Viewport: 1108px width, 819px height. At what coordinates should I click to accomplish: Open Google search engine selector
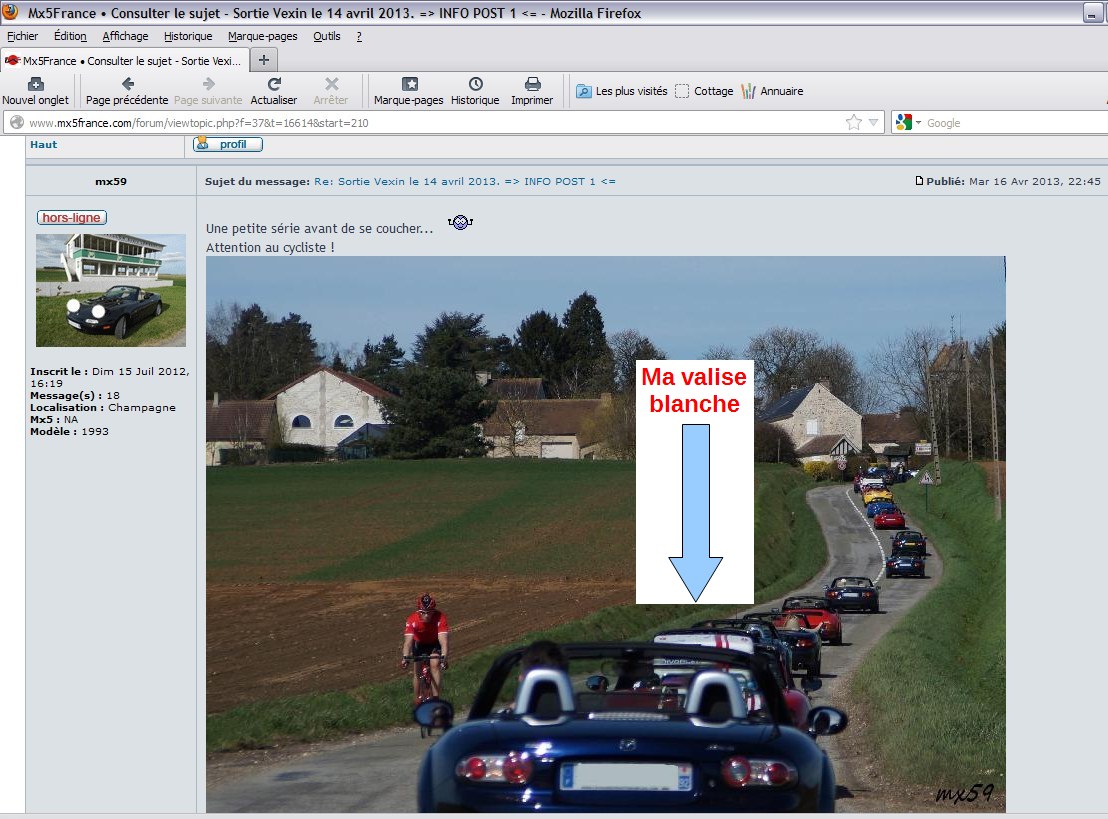click(908, 123)
